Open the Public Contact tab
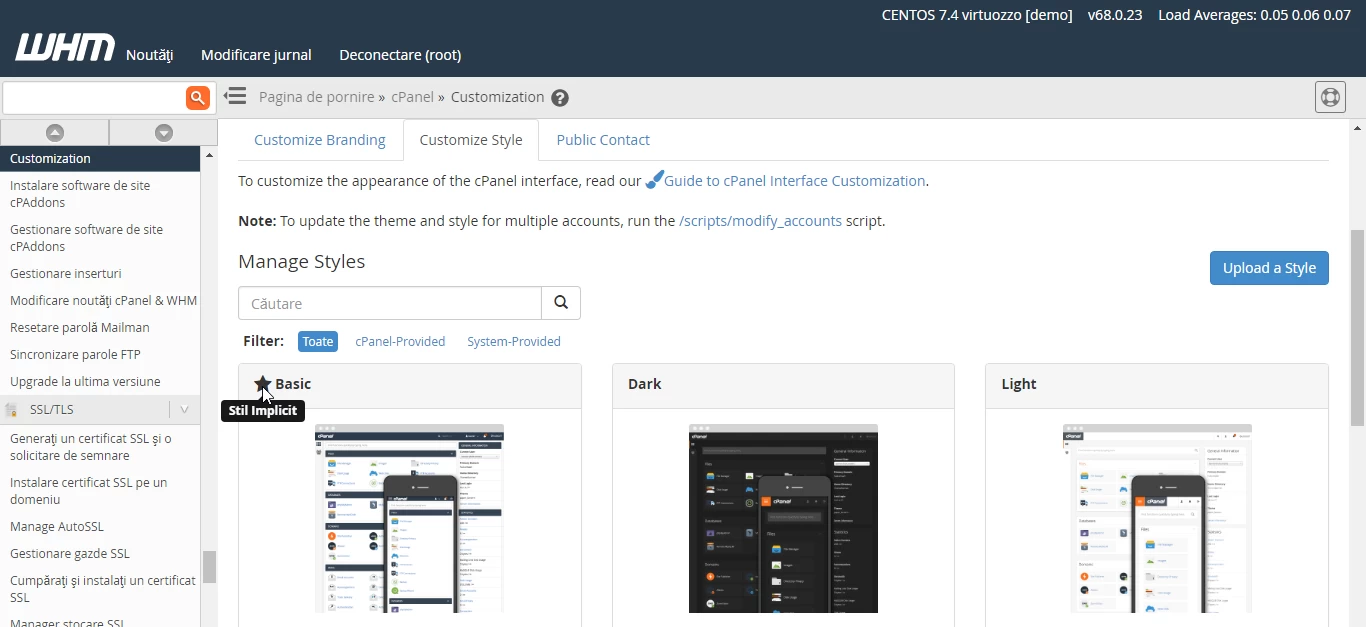The height and width of the screenshot is (627, 1366). click(603, 140)
